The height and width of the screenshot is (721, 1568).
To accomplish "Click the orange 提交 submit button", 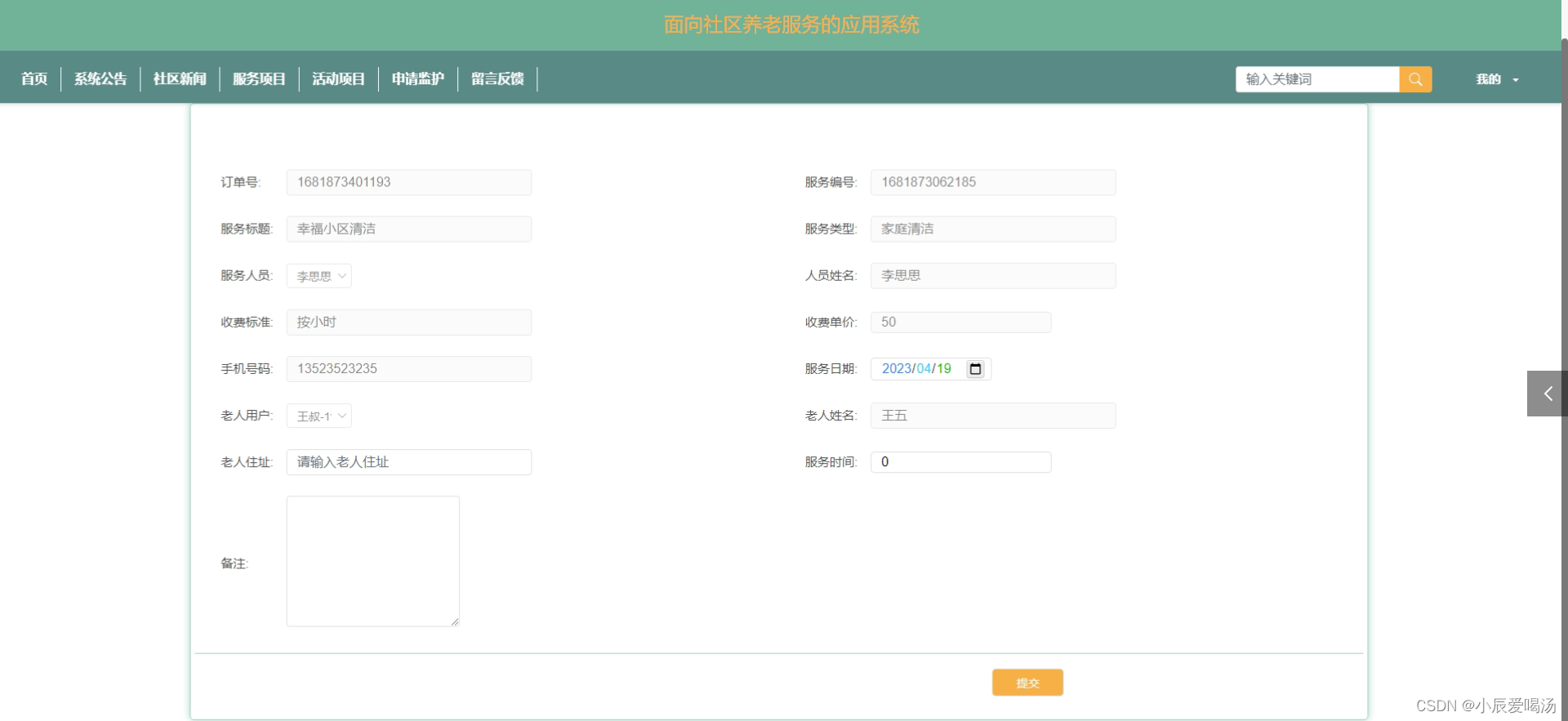I will [1027, 683].
